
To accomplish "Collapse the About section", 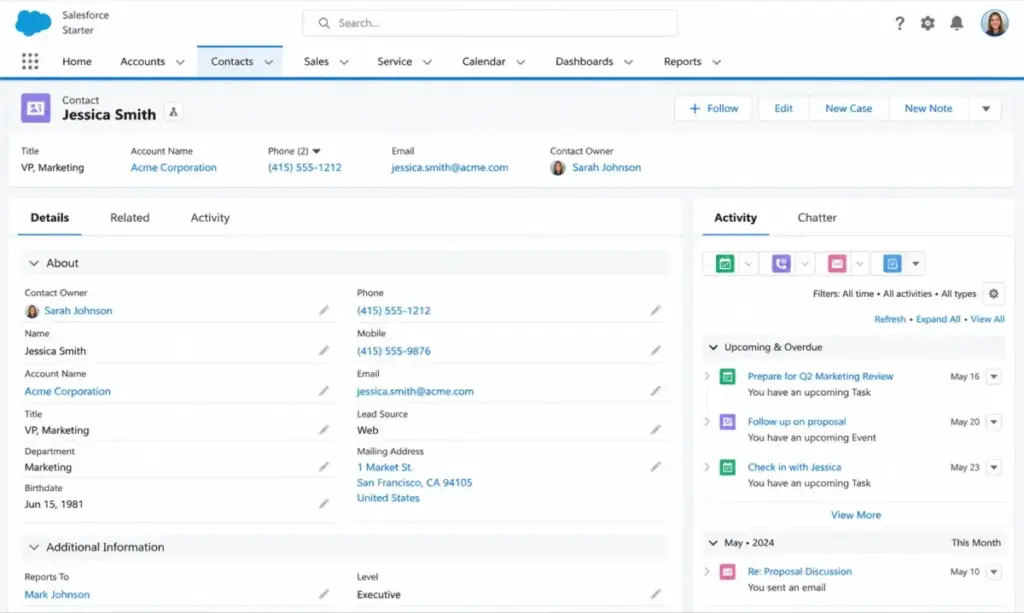I will [x=34, y=263].
